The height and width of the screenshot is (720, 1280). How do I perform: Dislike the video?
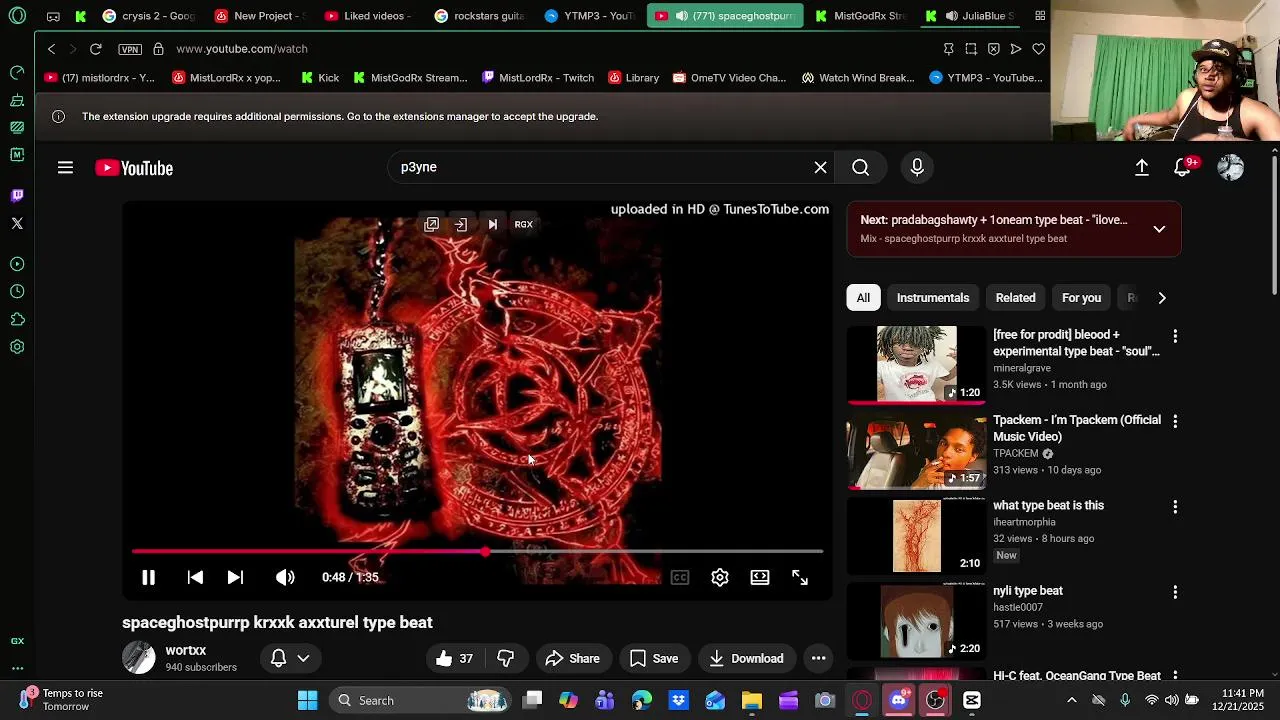point(506,658)
